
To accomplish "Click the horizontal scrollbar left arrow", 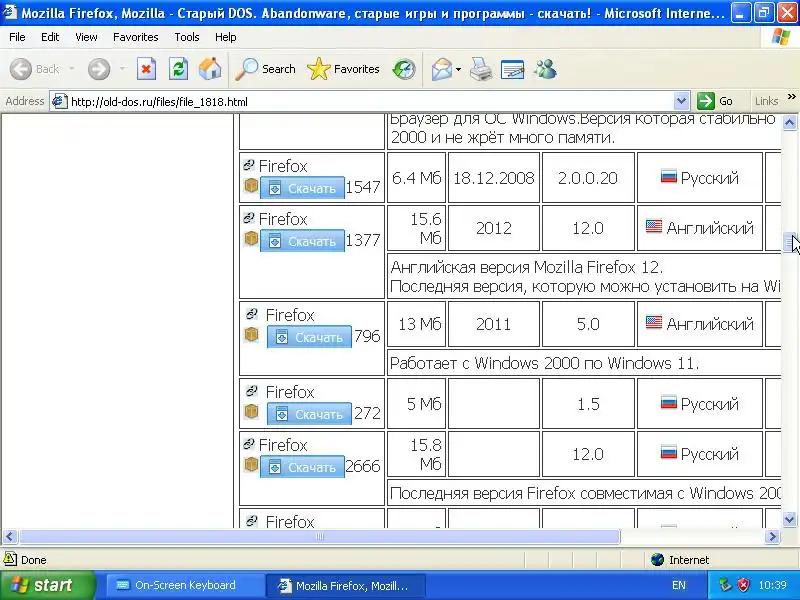I will pos(10,536).
